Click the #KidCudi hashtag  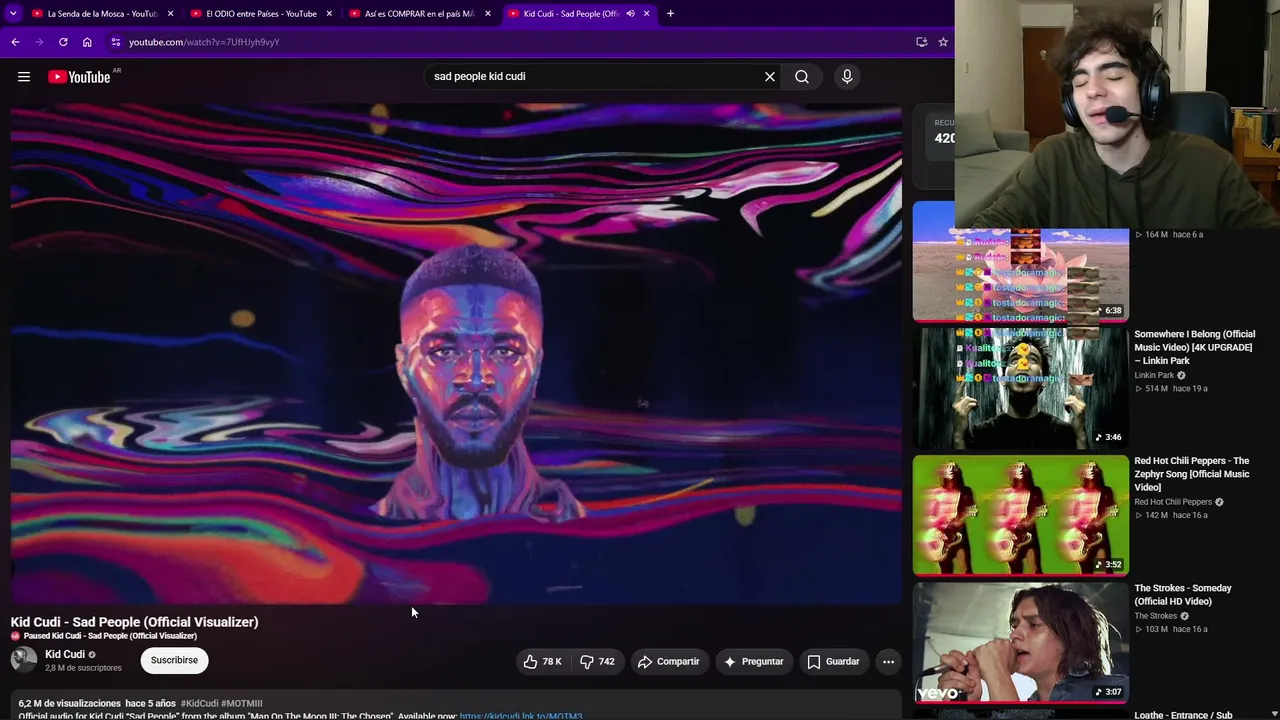point(199,704)
